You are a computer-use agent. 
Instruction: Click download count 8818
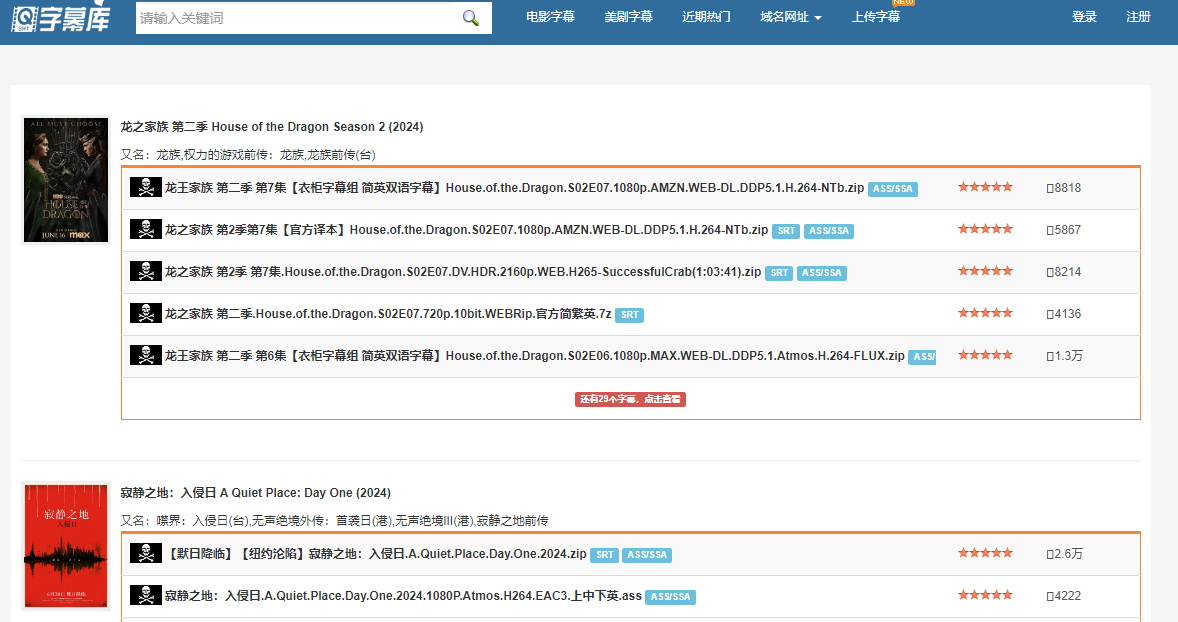[1064, 188]
